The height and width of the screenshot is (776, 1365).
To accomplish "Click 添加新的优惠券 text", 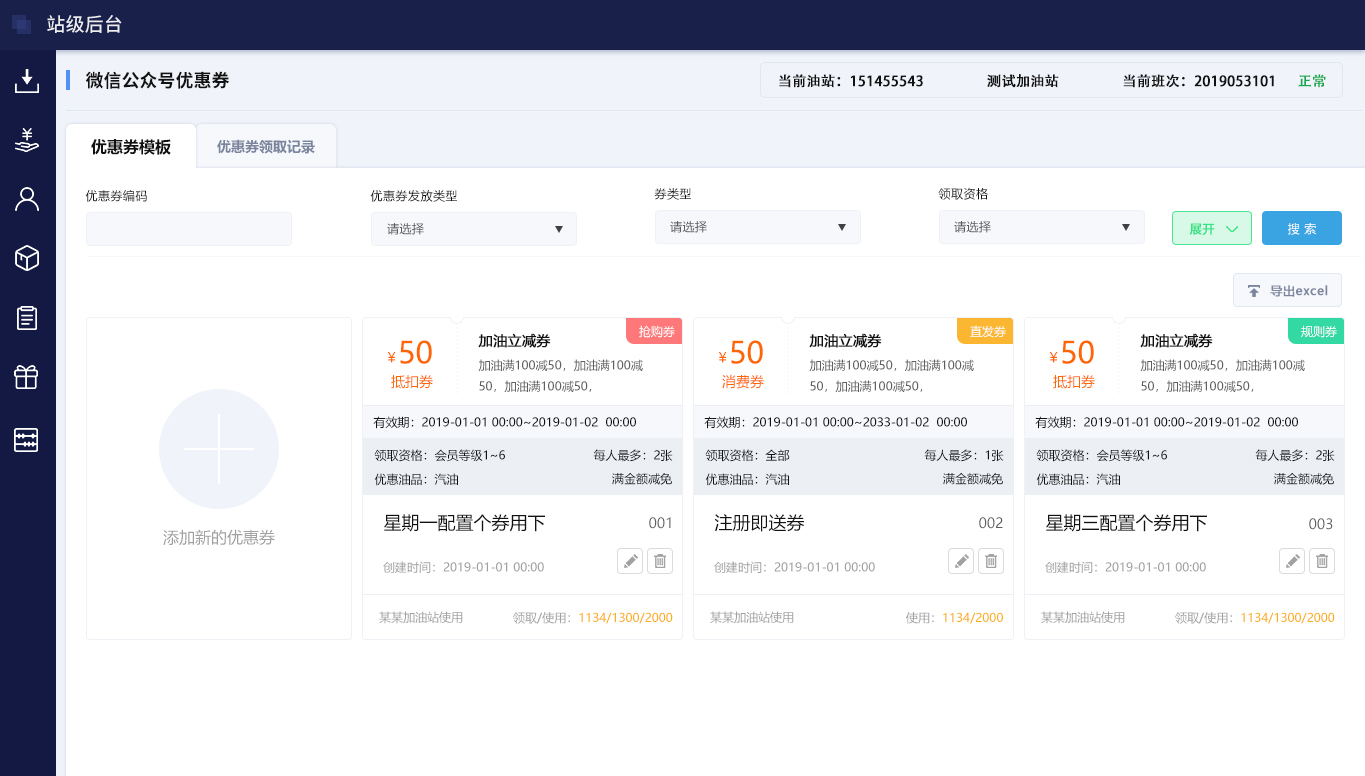I will 219,538.
